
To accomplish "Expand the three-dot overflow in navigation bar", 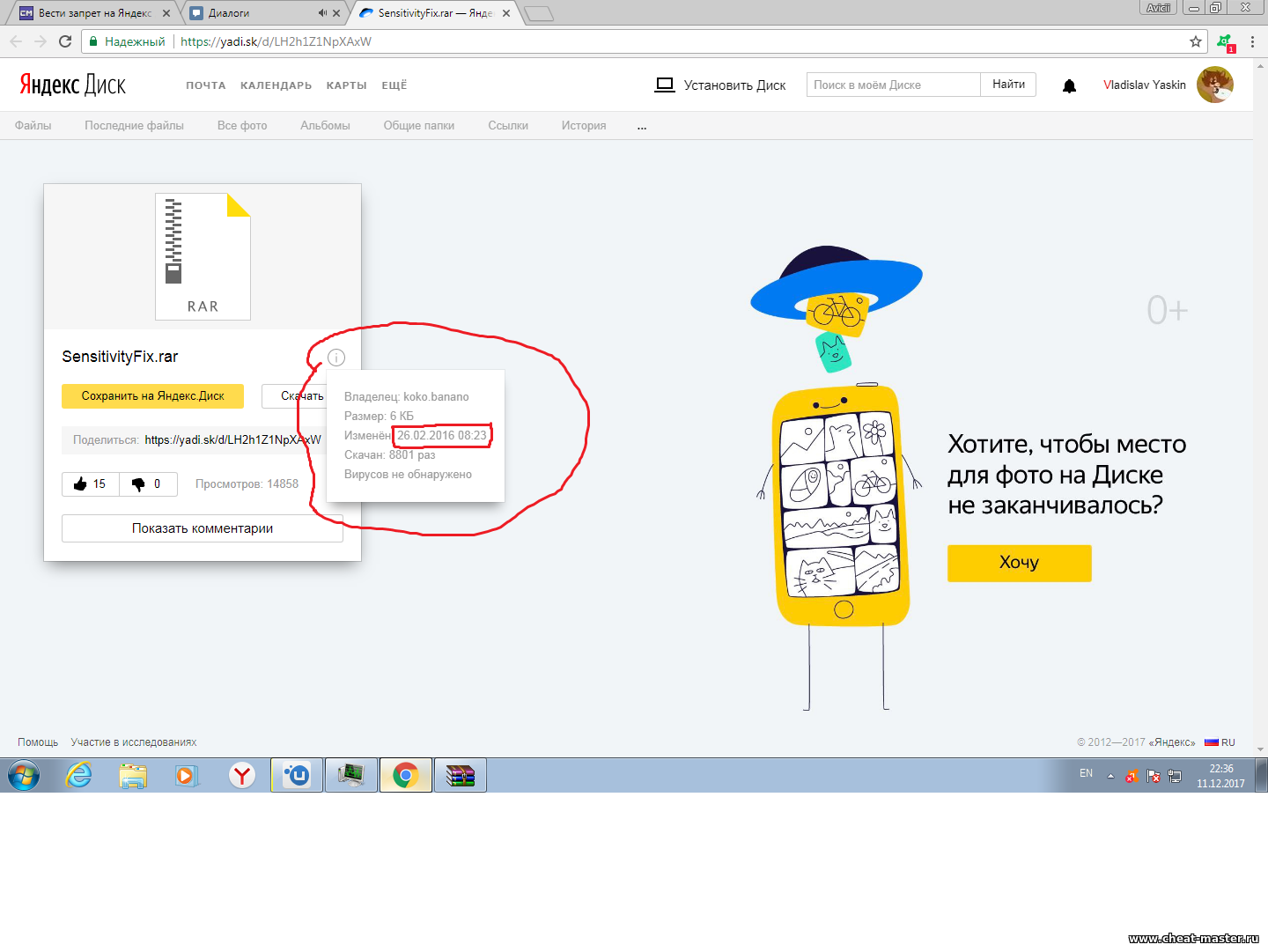I will (x=642, y=126).
